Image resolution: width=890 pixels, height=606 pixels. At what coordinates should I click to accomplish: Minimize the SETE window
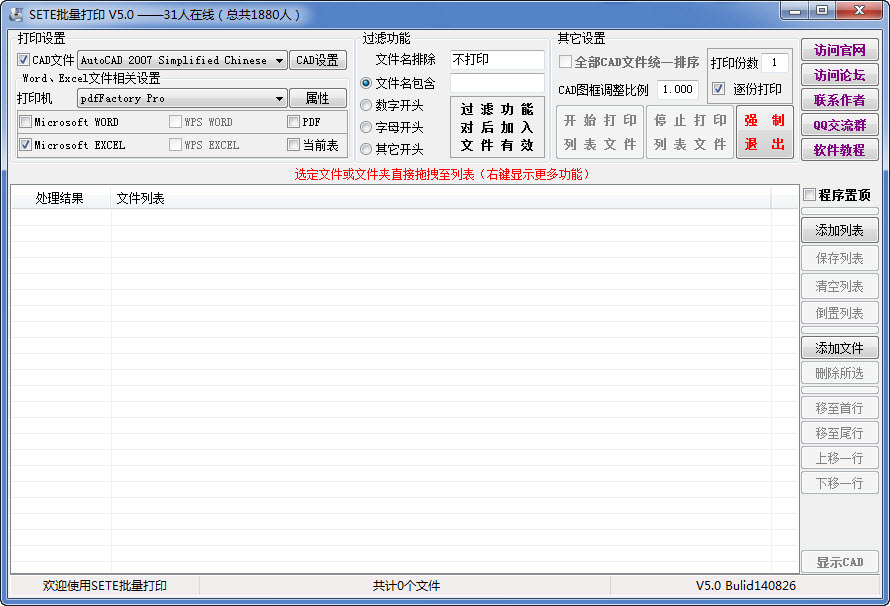795,11
